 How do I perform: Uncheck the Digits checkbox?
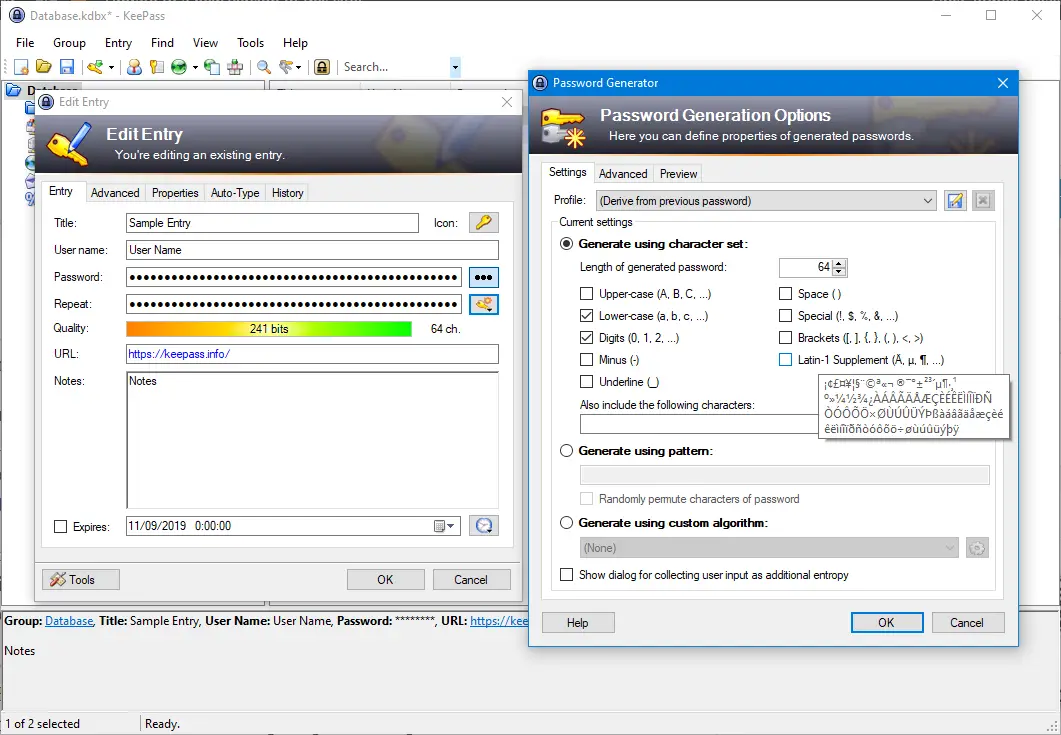point(587,338)
